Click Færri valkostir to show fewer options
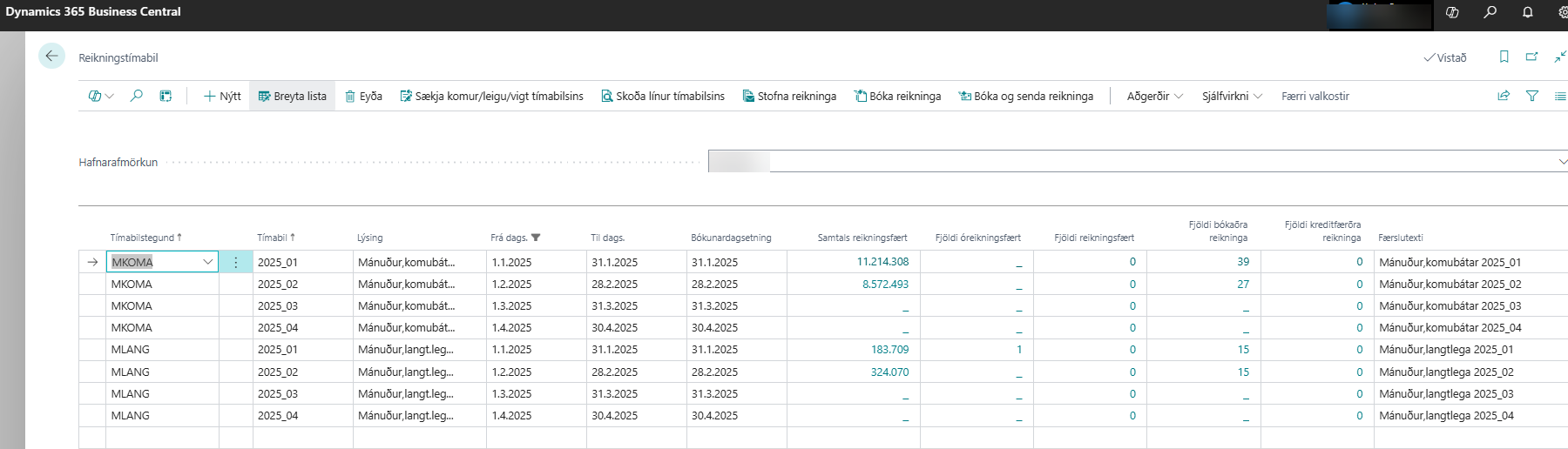Viewport: 1568px width, 449px height. coord(1315,96)
